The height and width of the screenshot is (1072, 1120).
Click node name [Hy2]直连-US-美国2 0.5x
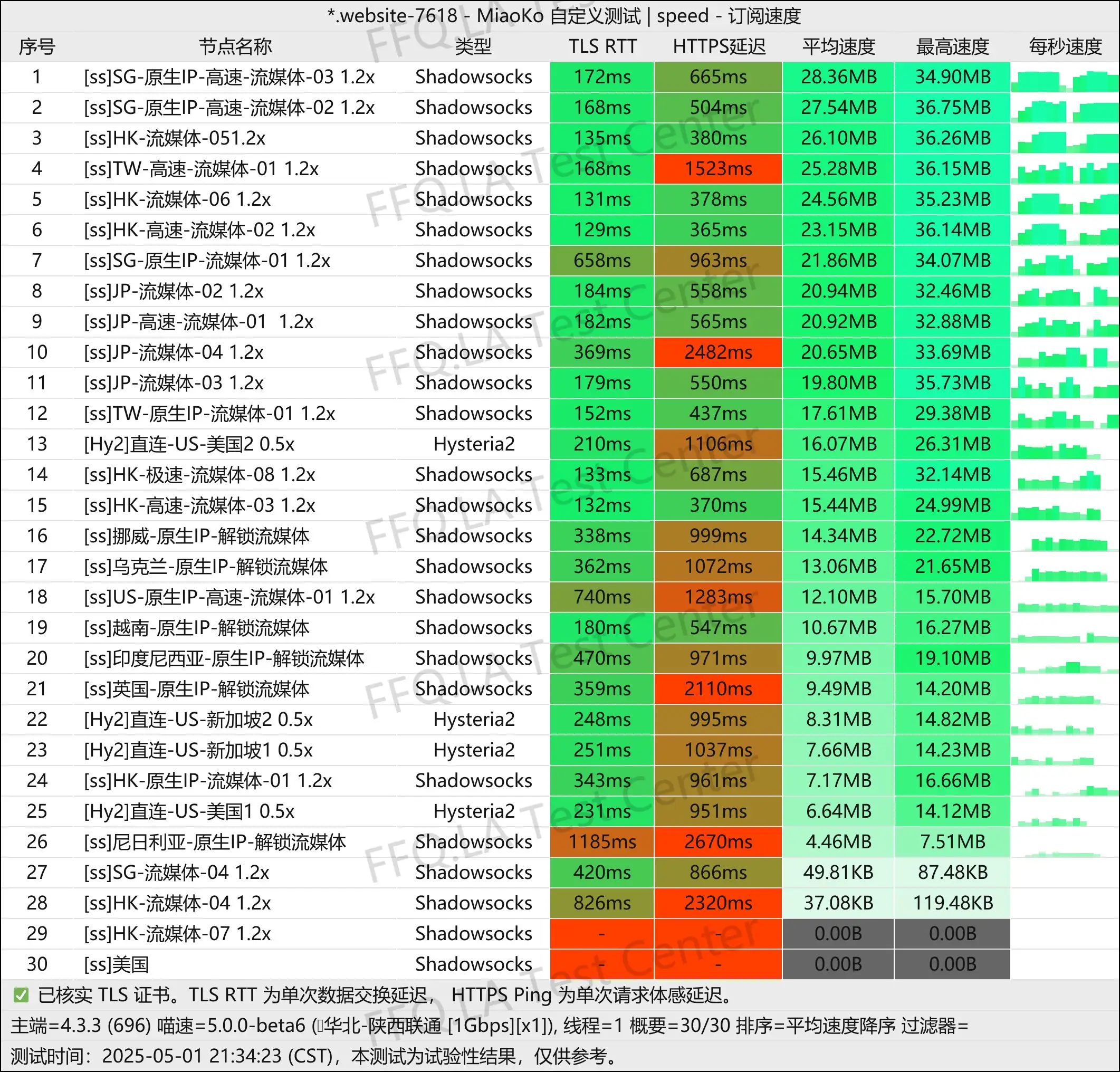click(189, 444)
